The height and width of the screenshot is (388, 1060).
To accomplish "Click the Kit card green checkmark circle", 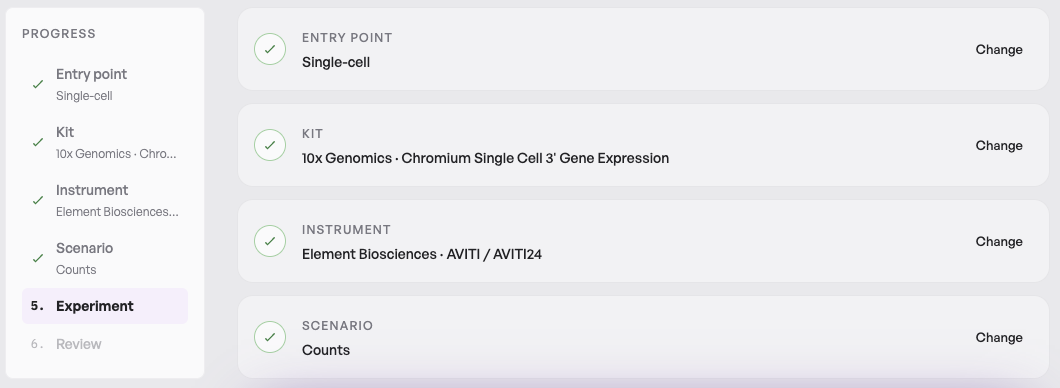I will pos(270,145).
